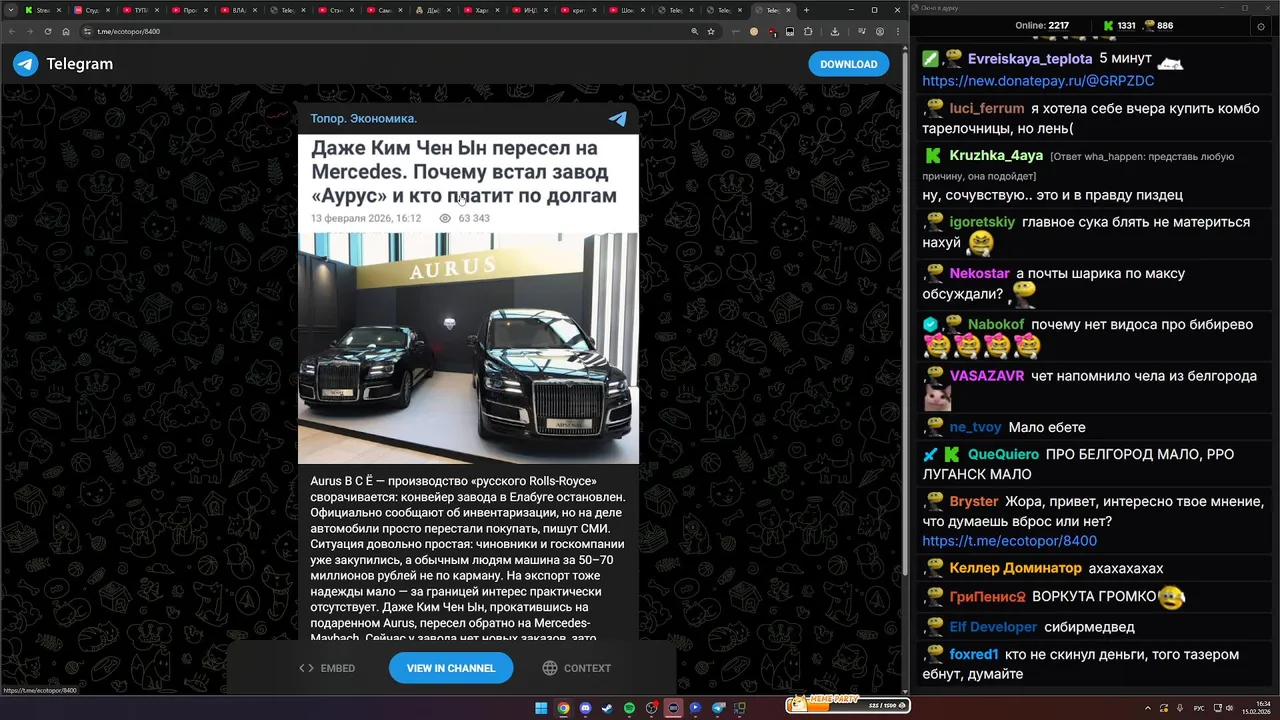Click the Telegram logo in page header
This screenshot has width=1280, height=720.
point(62,64)
